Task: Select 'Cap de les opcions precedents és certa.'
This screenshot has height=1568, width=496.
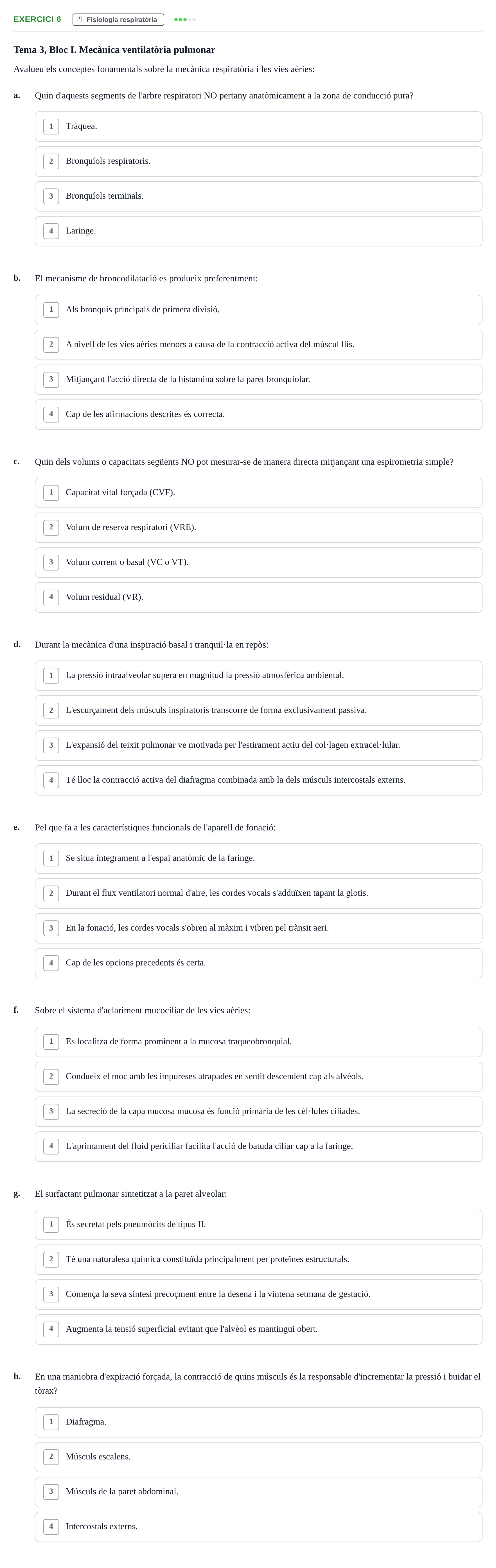Action: click(258, 963)
